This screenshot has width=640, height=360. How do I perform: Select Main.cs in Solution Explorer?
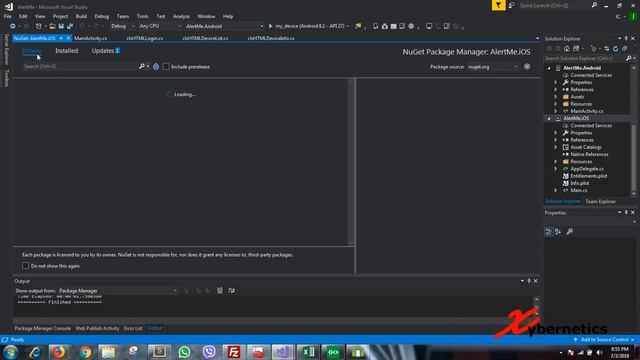coord(579,190)
